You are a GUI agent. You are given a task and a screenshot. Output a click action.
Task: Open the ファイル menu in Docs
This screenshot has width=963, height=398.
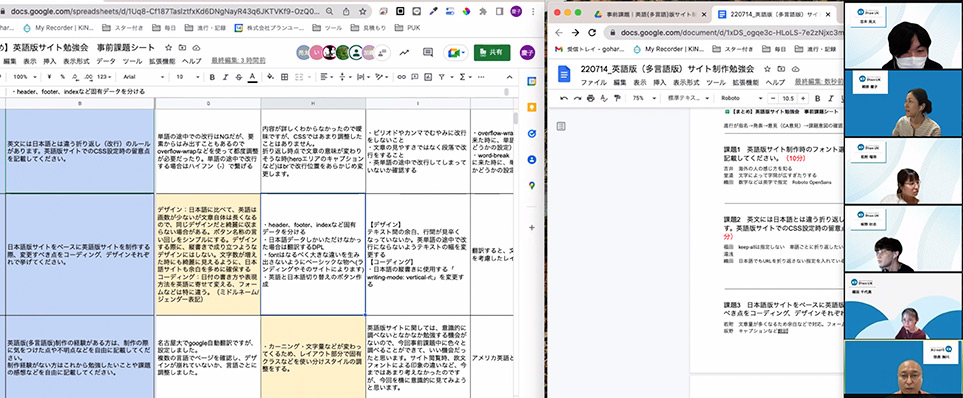tap(594, 82)
